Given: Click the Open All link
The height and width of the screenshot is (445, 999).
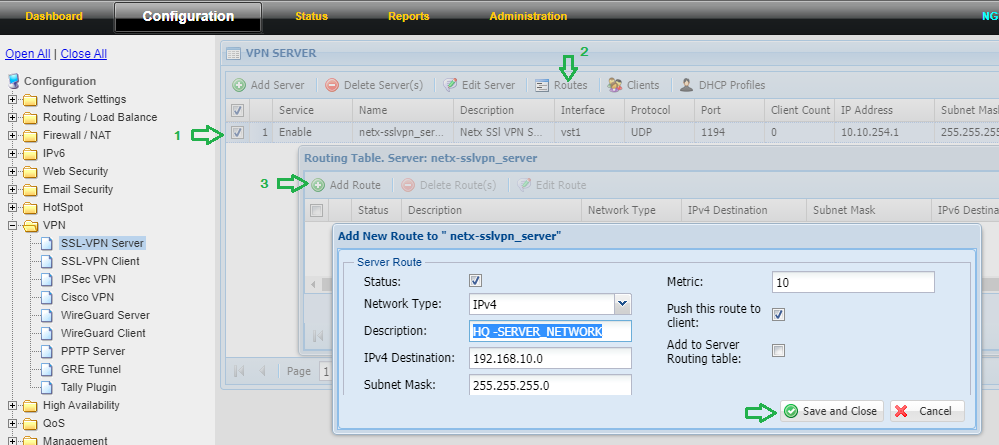Looking at the screenshot, I should [27, 54].
